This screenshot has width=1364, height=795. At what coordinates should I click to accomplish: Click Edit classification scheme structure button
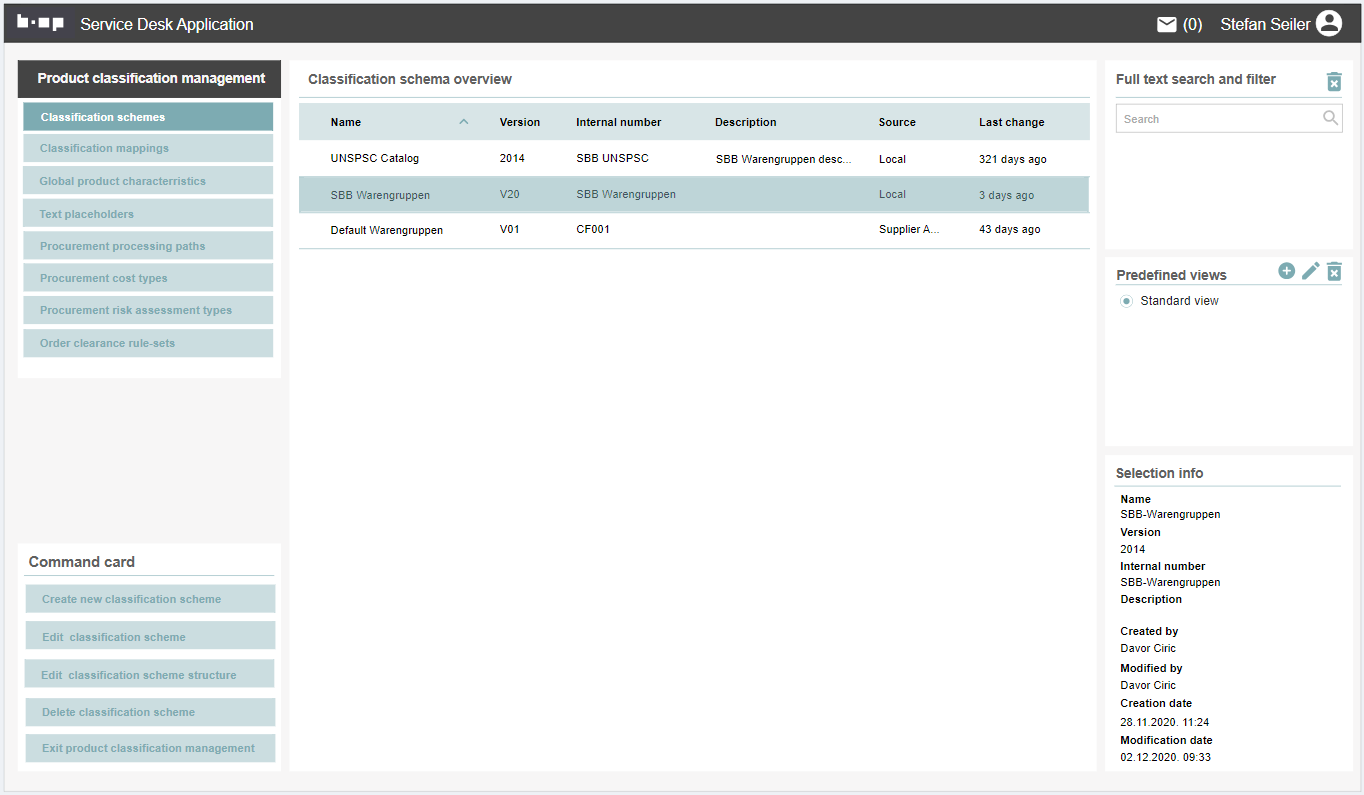pos(150,675)
